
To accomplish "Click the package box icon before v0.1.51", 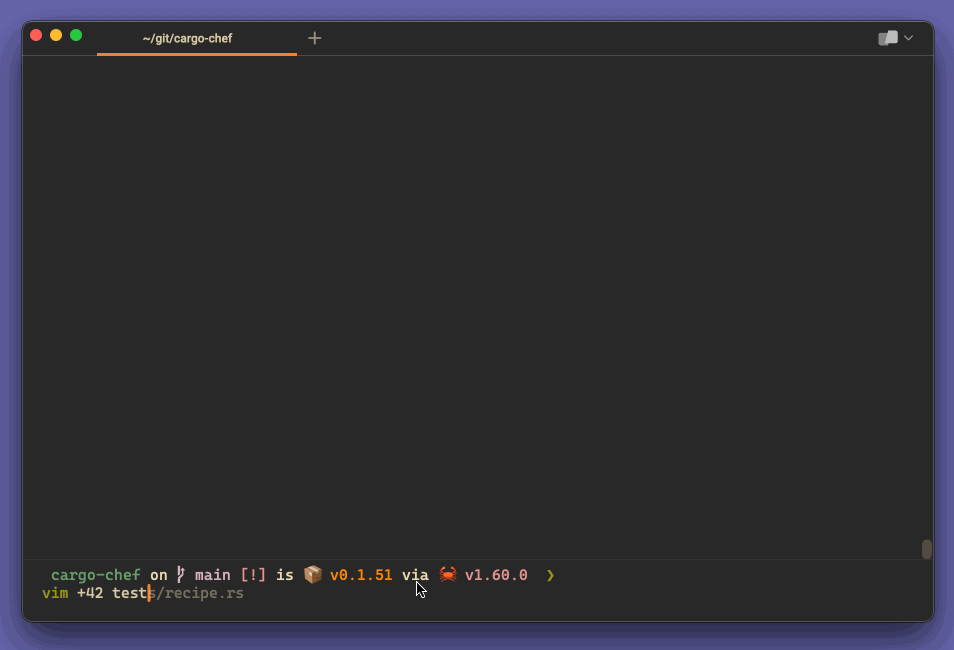I will click(x=312, y=574).
